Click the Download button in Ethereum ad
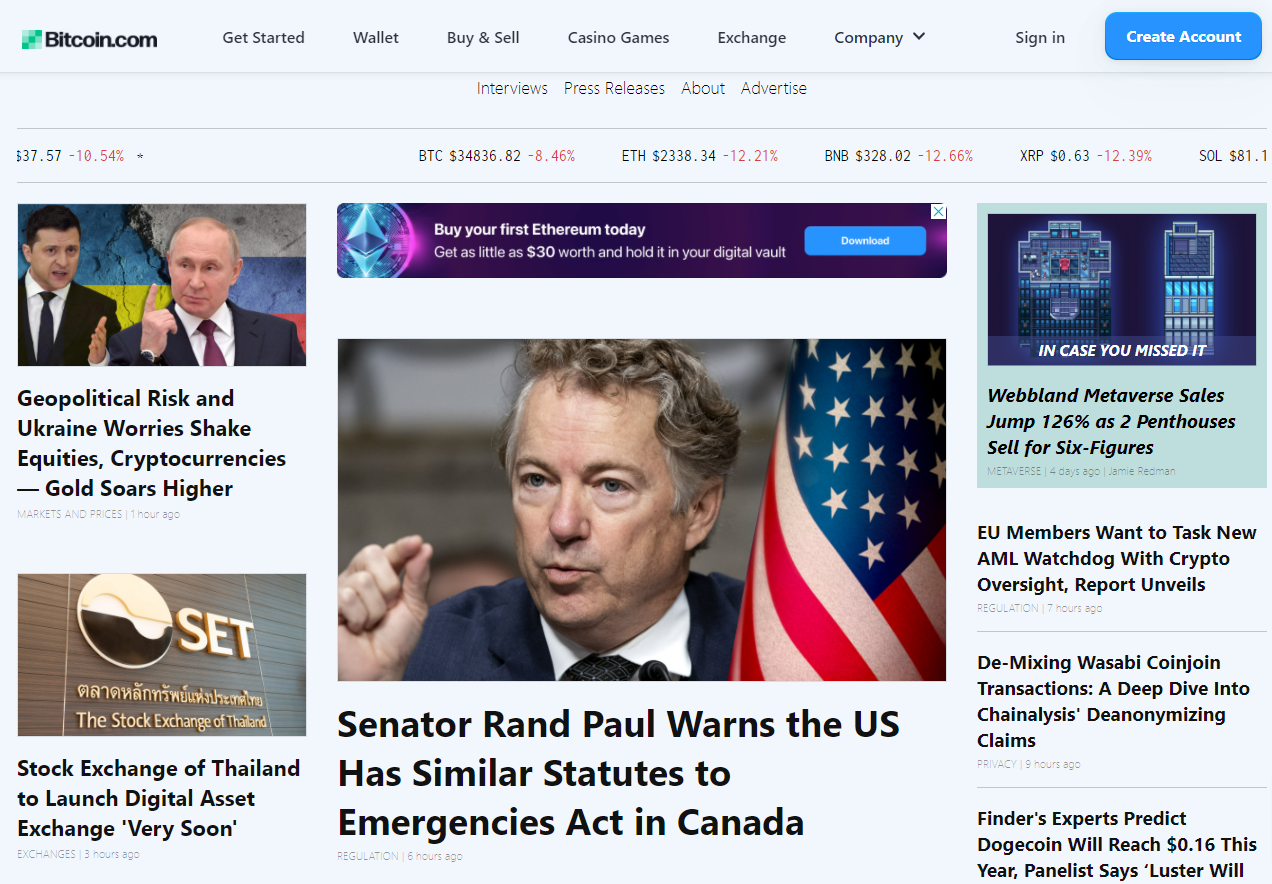Screen dimensions: 1272x884 (865, 241)
